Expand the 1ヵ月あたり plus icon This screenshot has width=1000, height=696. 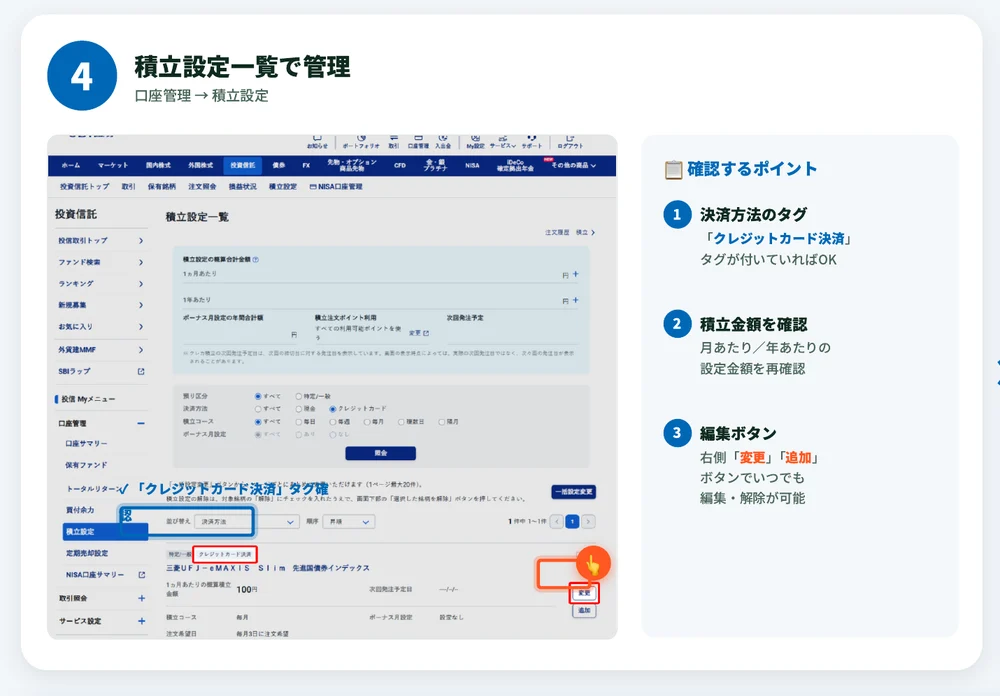[x=575, y=274]
